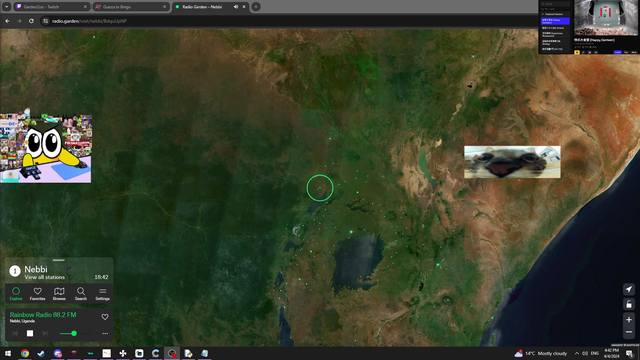640x360 pixels.
Task: Expand the system tray hidden icons chevron
Action: pos(577,353)
